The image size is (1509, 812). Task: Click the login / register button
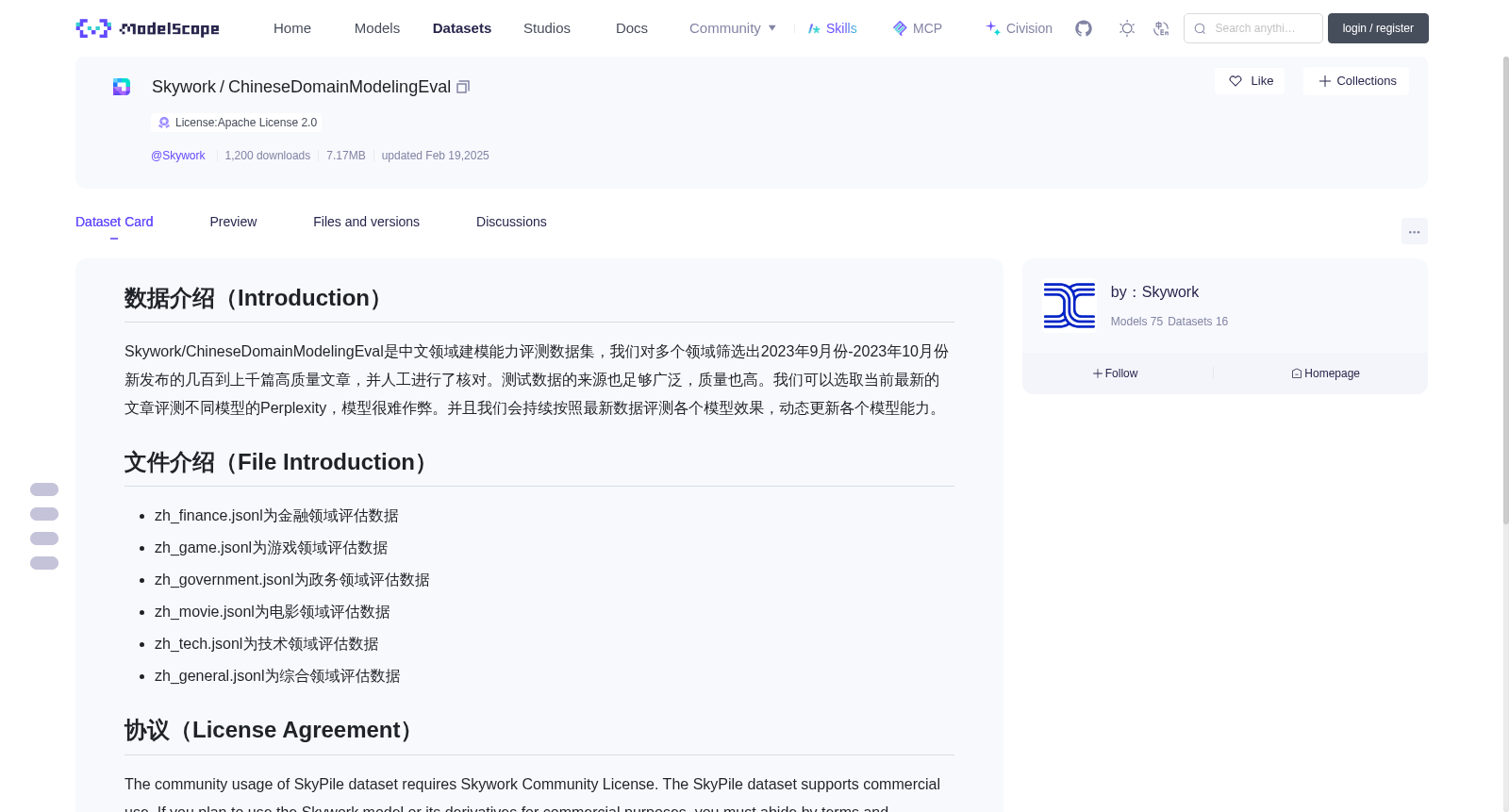coord(1378,28)
